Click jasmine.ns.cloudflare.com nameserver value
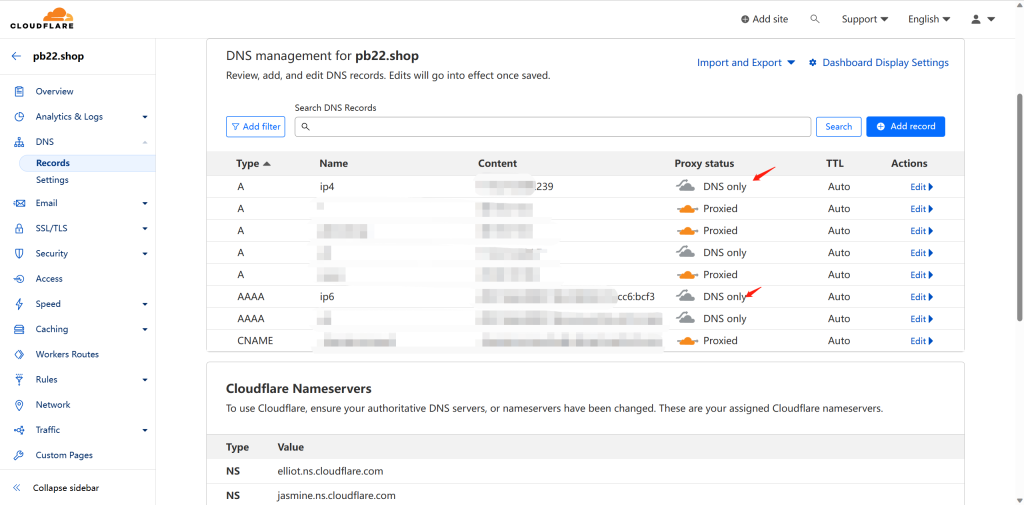Screen dimensions: 1024x505 [x=336, y=495]
